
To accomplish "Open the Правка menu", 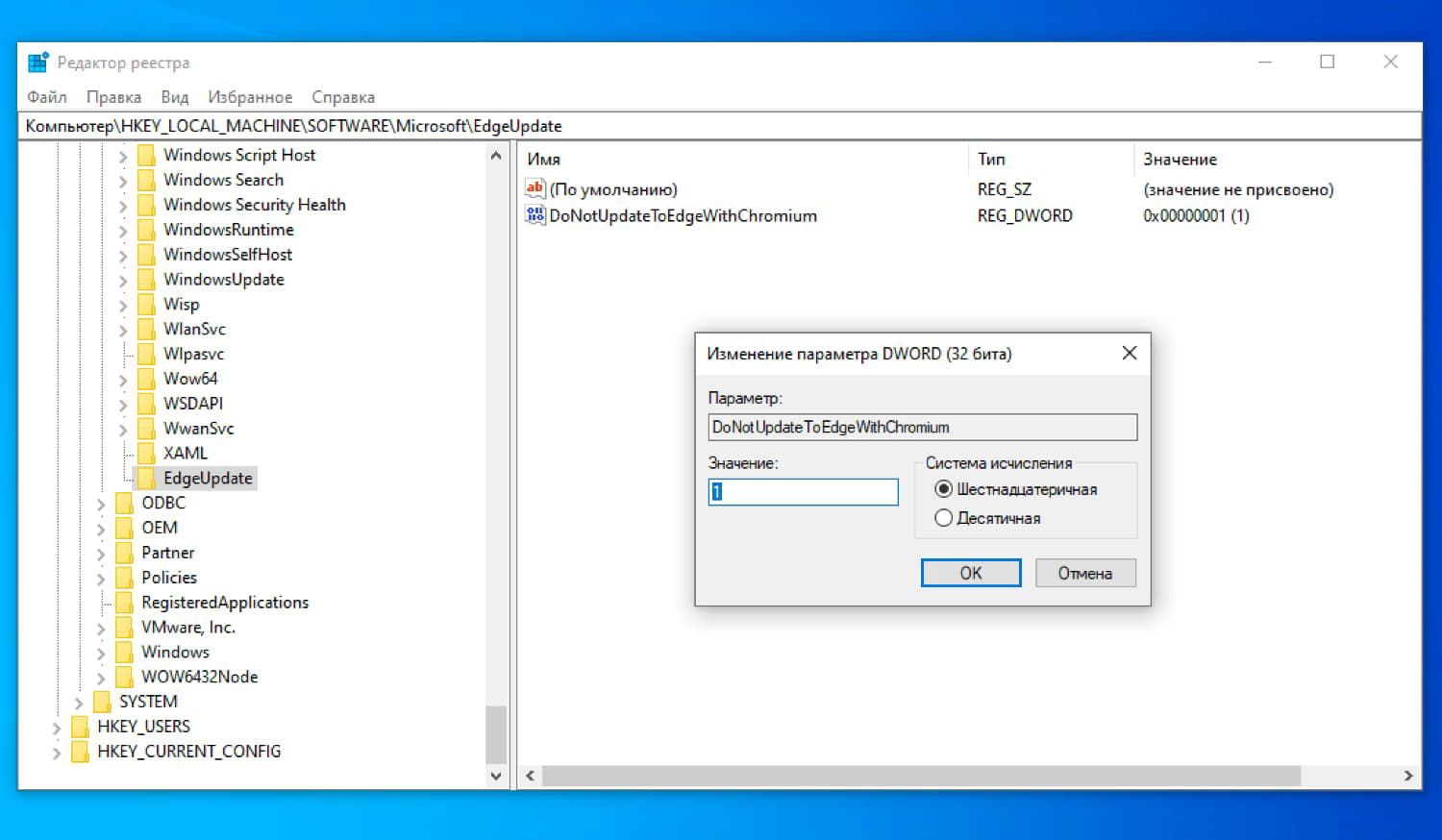I will [113, 96].
